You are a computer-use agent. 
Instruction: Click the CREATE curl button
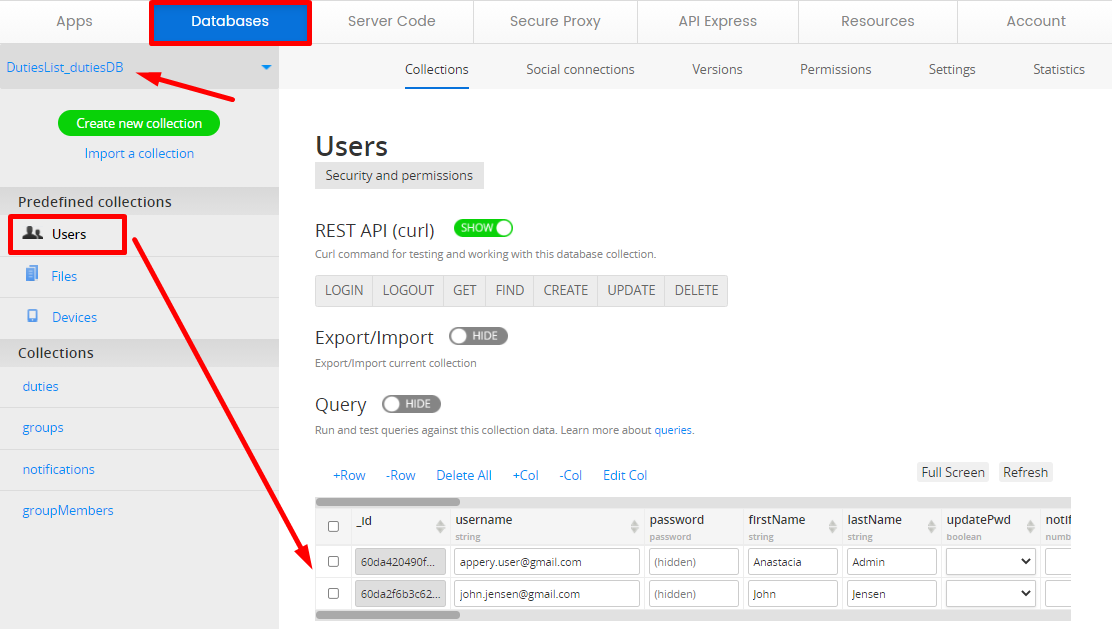(566, 291)
